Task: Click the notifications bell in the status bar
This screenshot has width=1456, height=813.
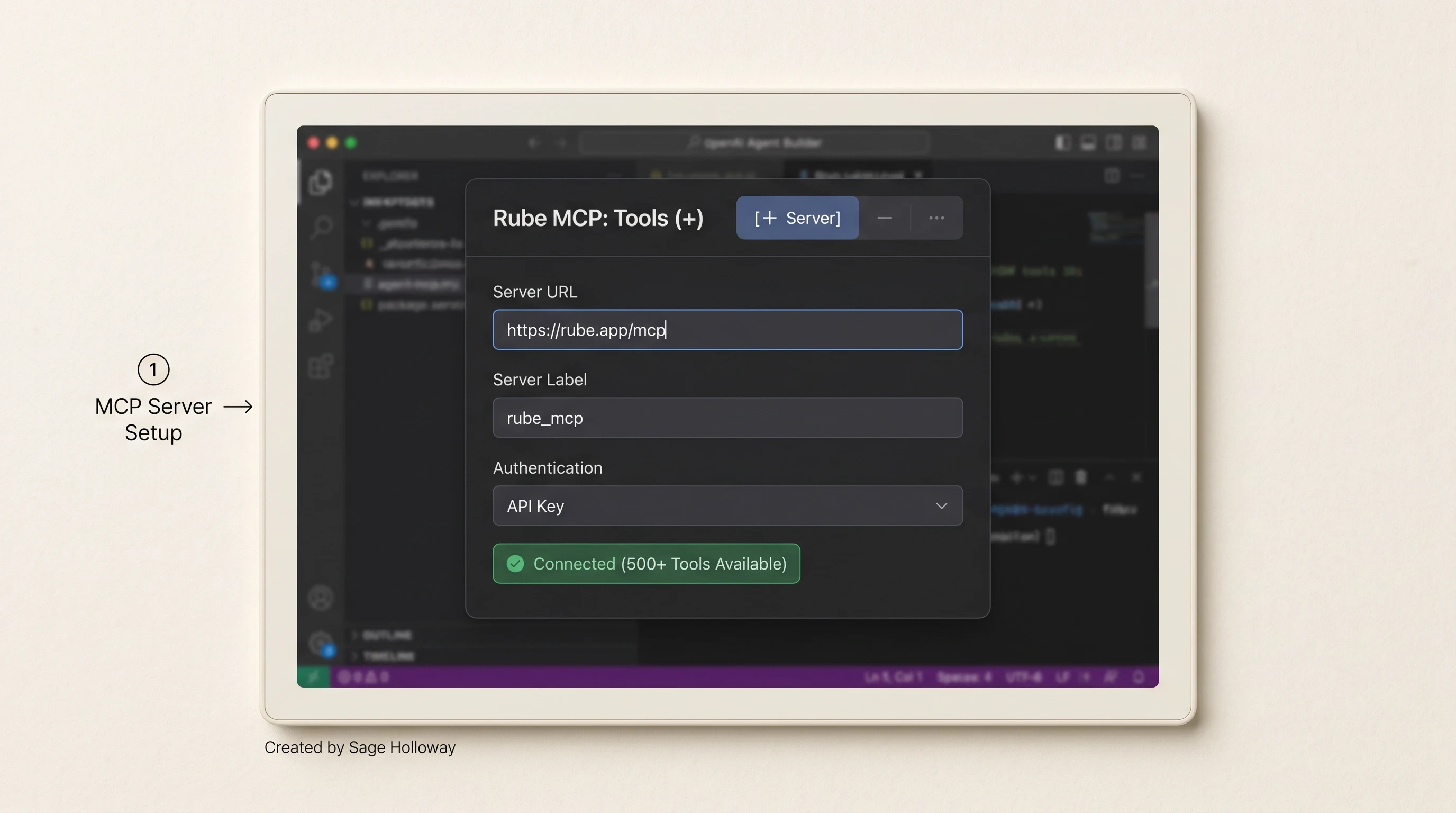Action: tap(1139, 677)
